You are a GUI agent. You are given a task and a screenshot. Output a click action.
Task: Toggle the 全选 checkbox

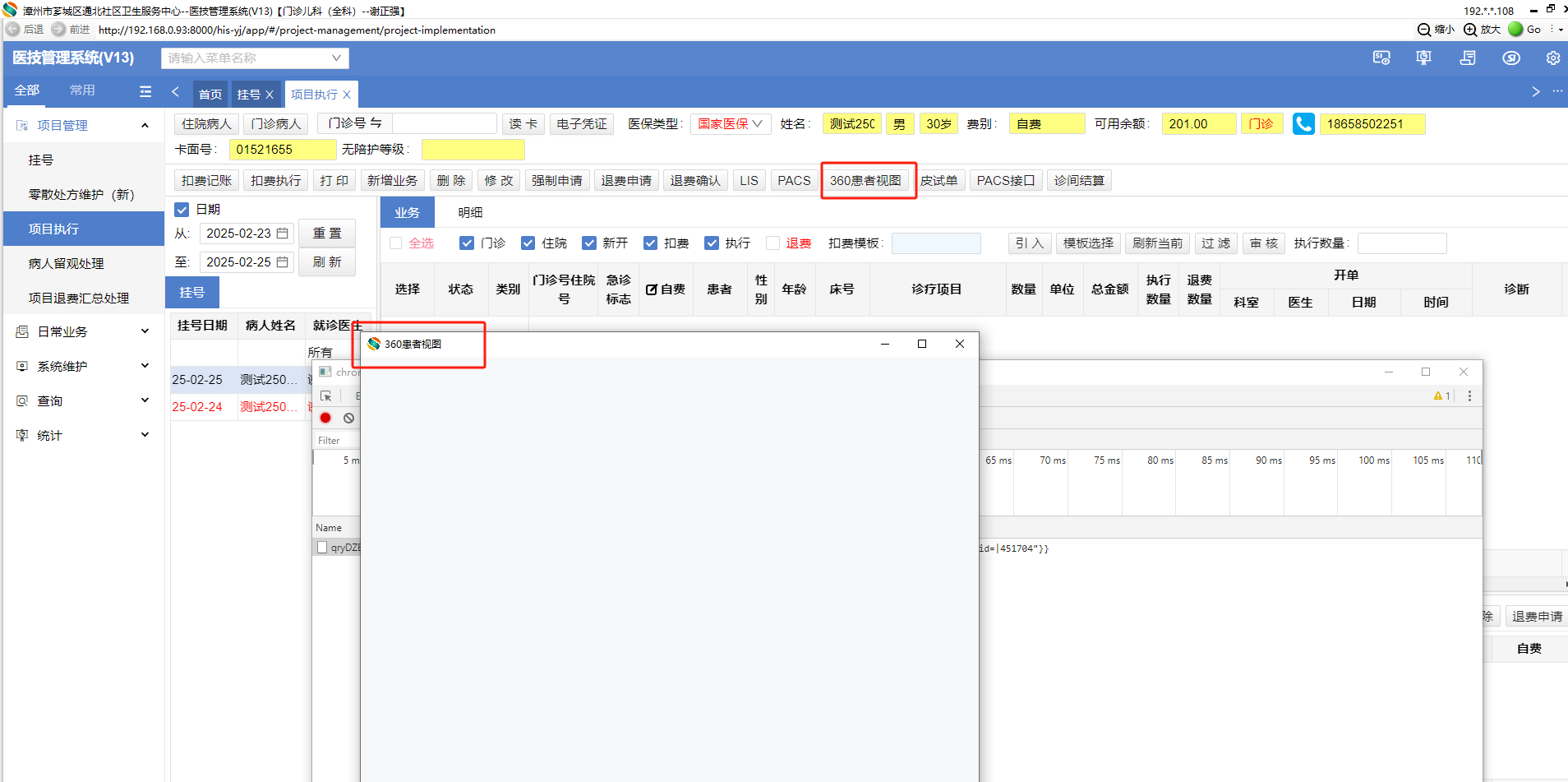click(x=396, y=243)
